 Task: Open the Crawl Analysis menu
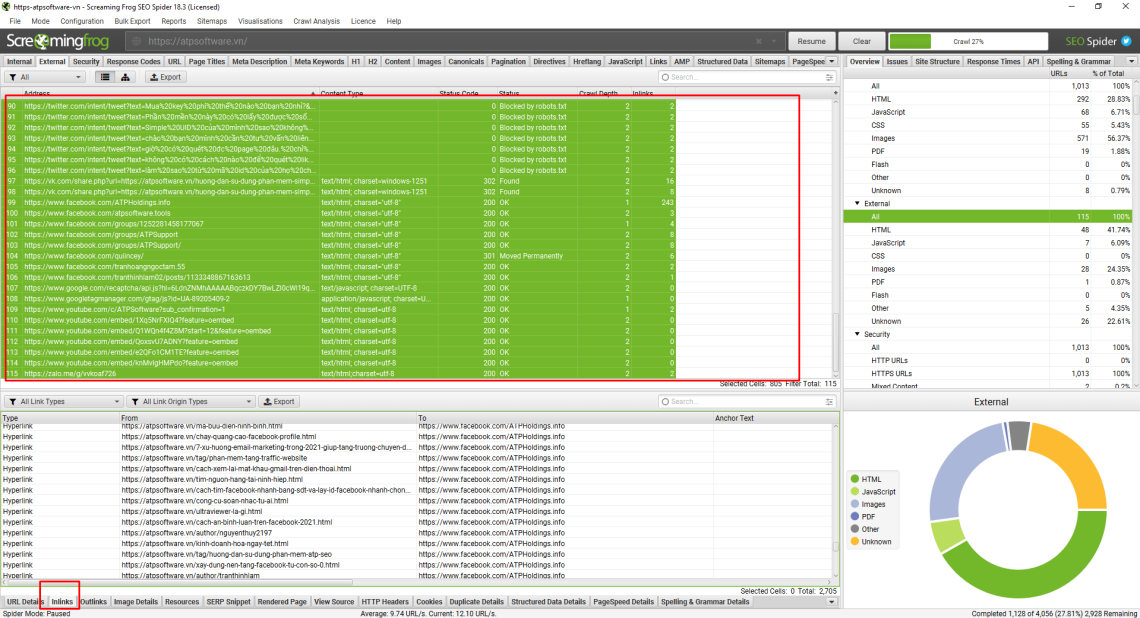pos(314,20)
